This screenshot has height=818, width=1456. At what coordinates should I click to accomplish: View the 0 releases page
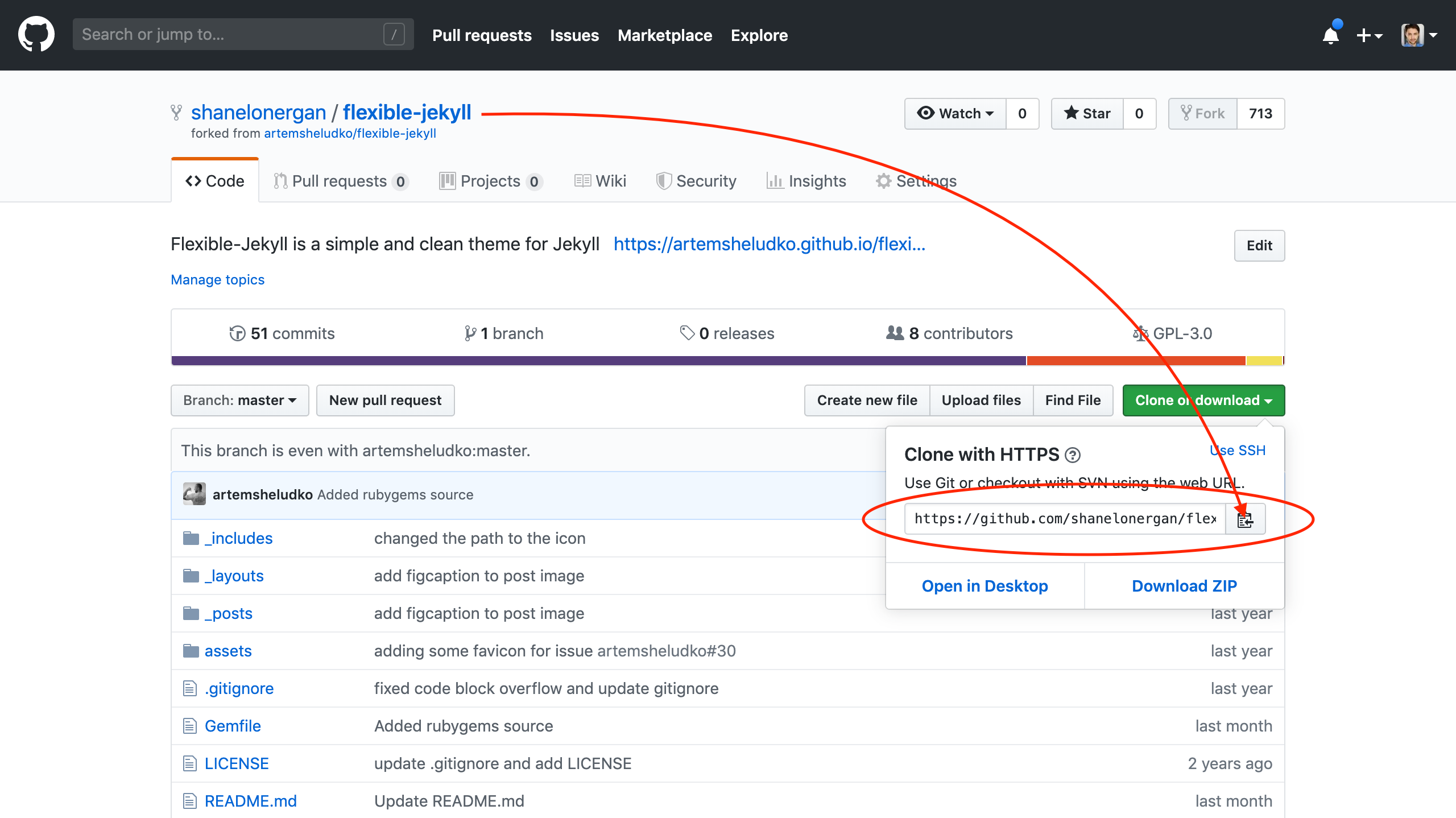pyautogui.click(x=727, y=333)
